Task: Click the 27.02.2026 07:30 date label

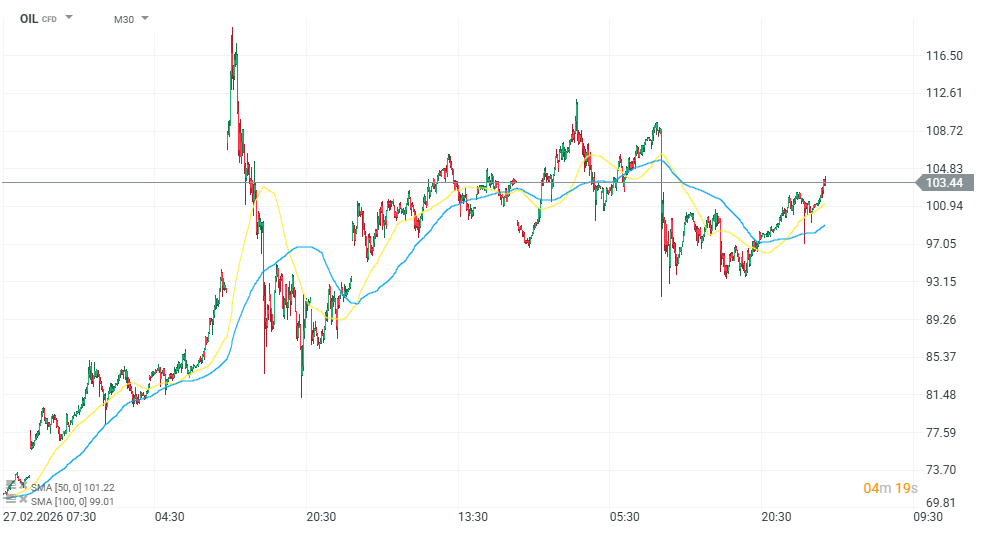Action: [x=49, y=517]
